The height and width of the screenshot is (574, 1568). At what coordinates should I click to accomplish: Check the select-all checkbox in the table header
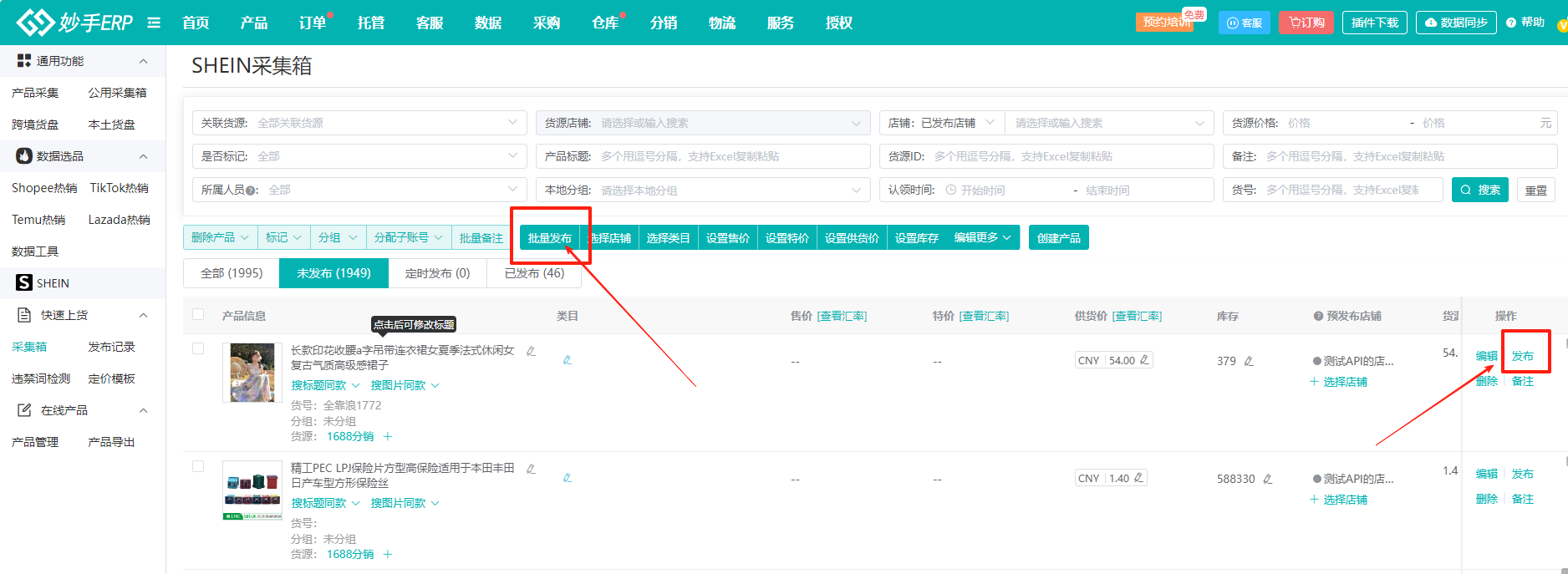coord(198,314)
